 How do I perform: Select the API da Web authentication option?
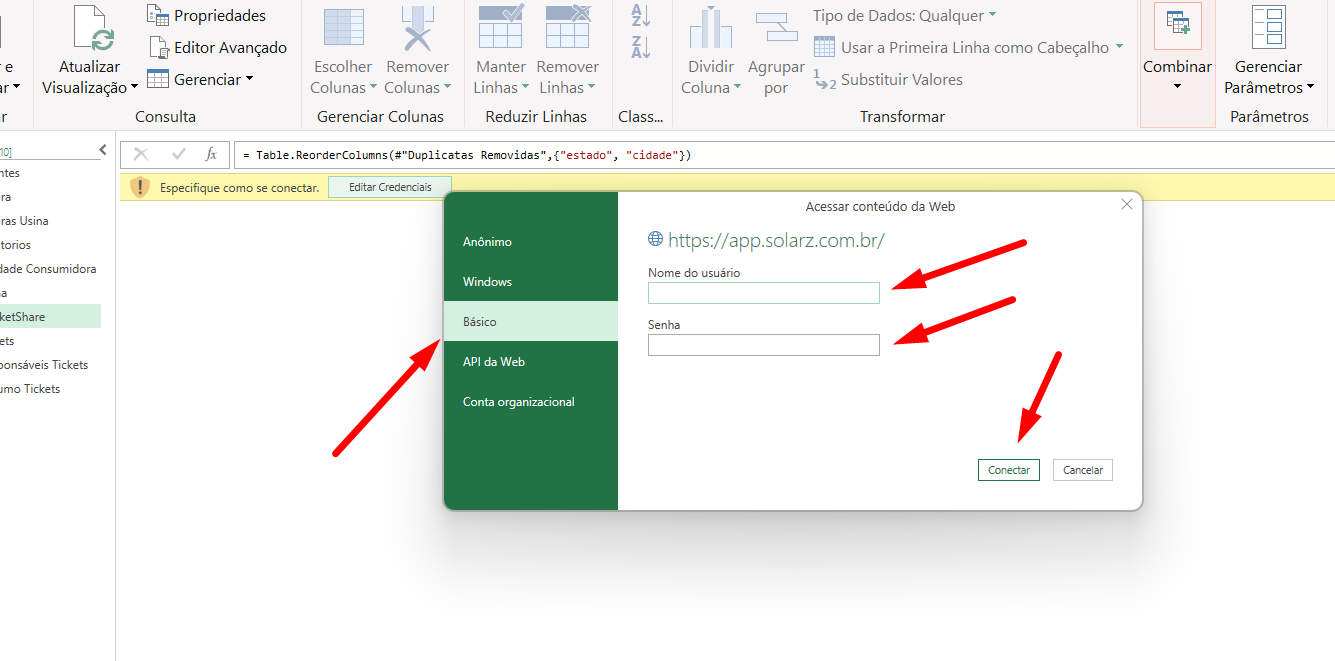493,362
